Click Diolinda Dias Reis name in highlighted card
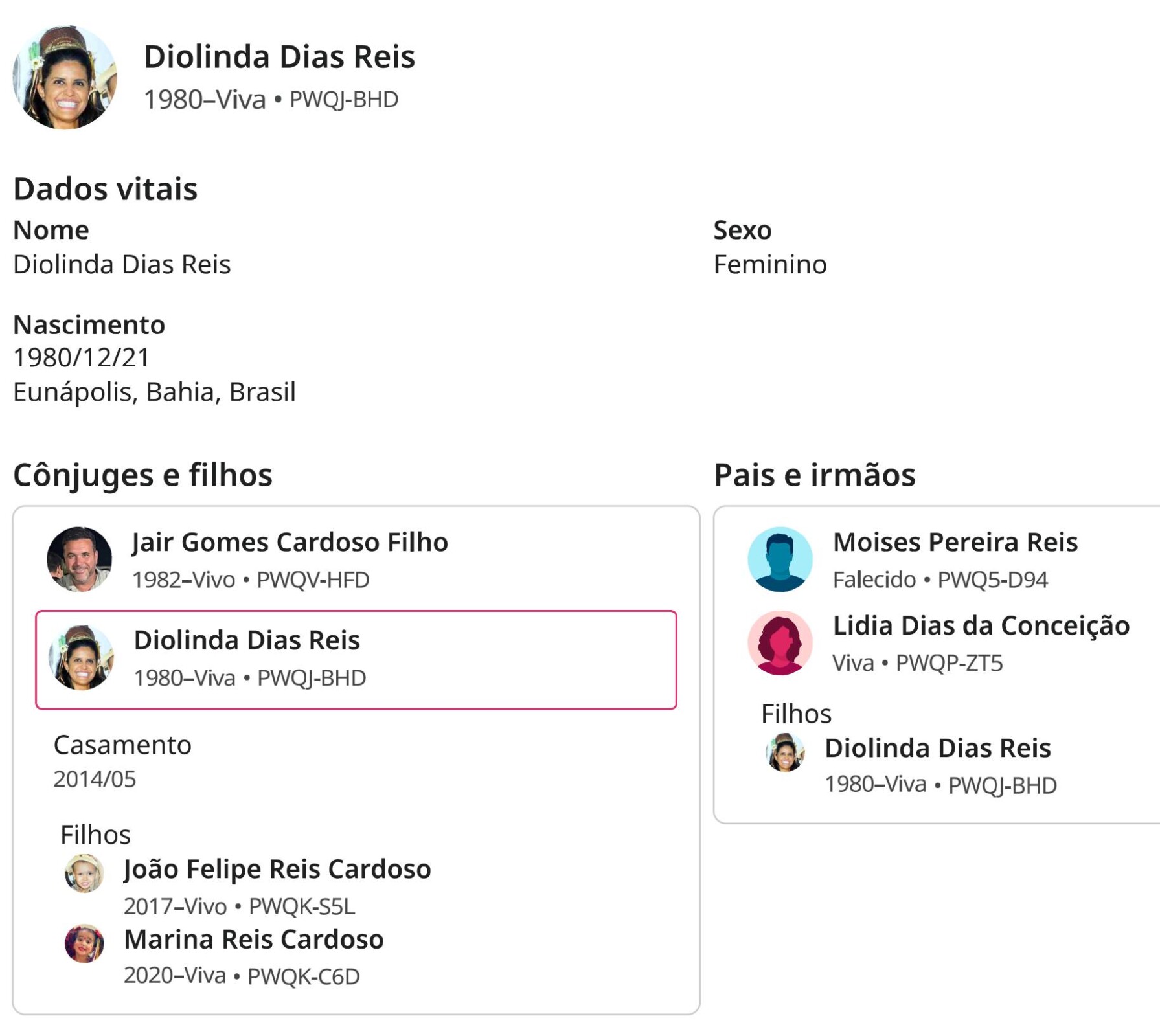Image resolution: width=1160 pixels, height=1036 pixels. [x=247, y=640]
